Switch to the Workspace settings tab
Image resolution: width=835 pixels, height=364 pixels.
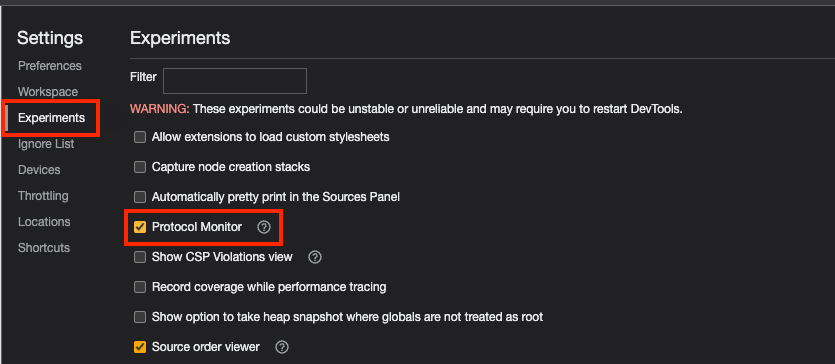48,92
